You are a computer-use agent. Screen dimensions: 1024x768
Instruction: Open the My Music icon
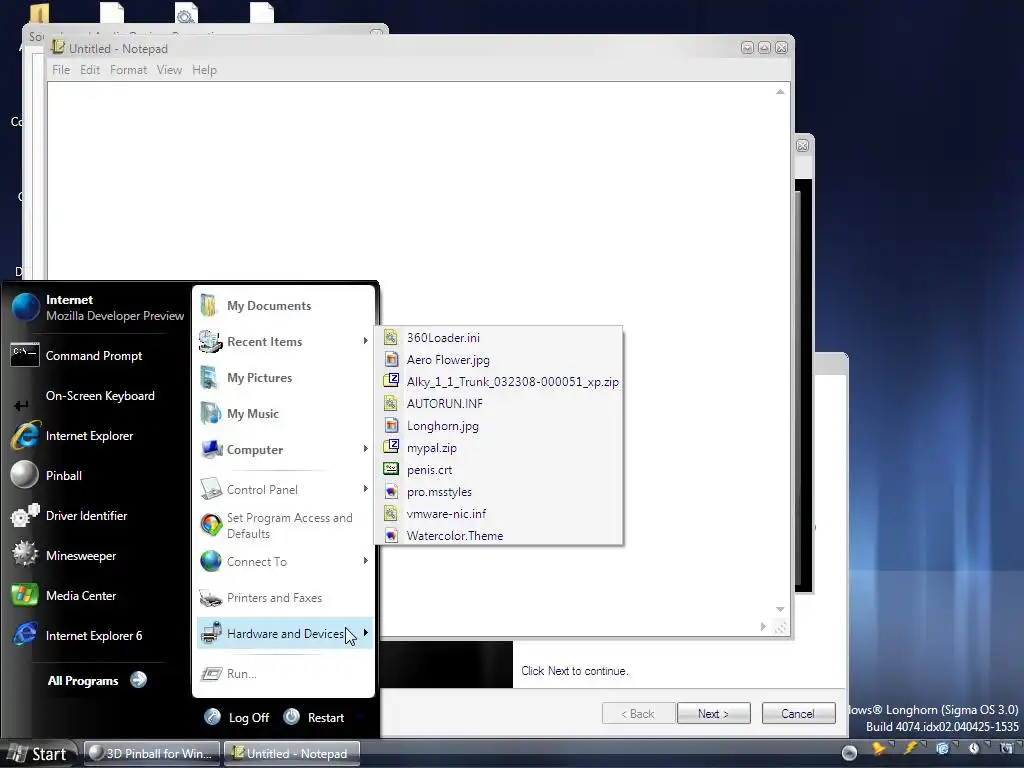click(210, 413)
